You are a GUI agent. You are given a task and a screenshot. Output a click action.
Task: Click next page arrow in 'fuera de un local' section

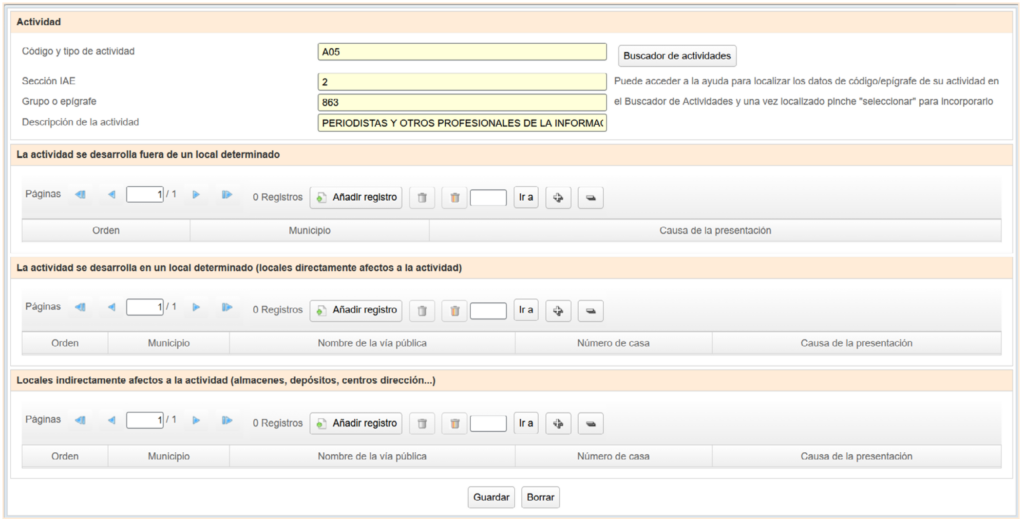pos(196,196)
